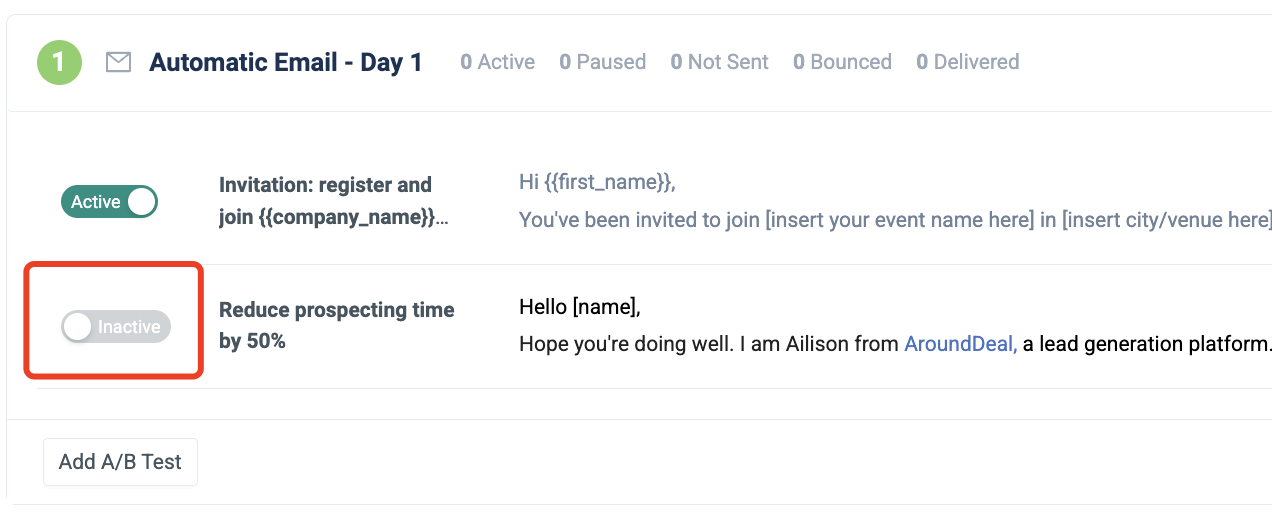Follow the AroundDeal hyperlink

click(960, 344)
